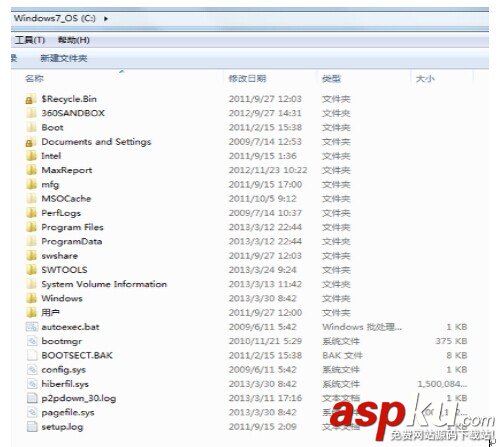Screen dimensions: 500x447
Task: Click the 375 KB size of bootmgr
Action: [451, 341]
